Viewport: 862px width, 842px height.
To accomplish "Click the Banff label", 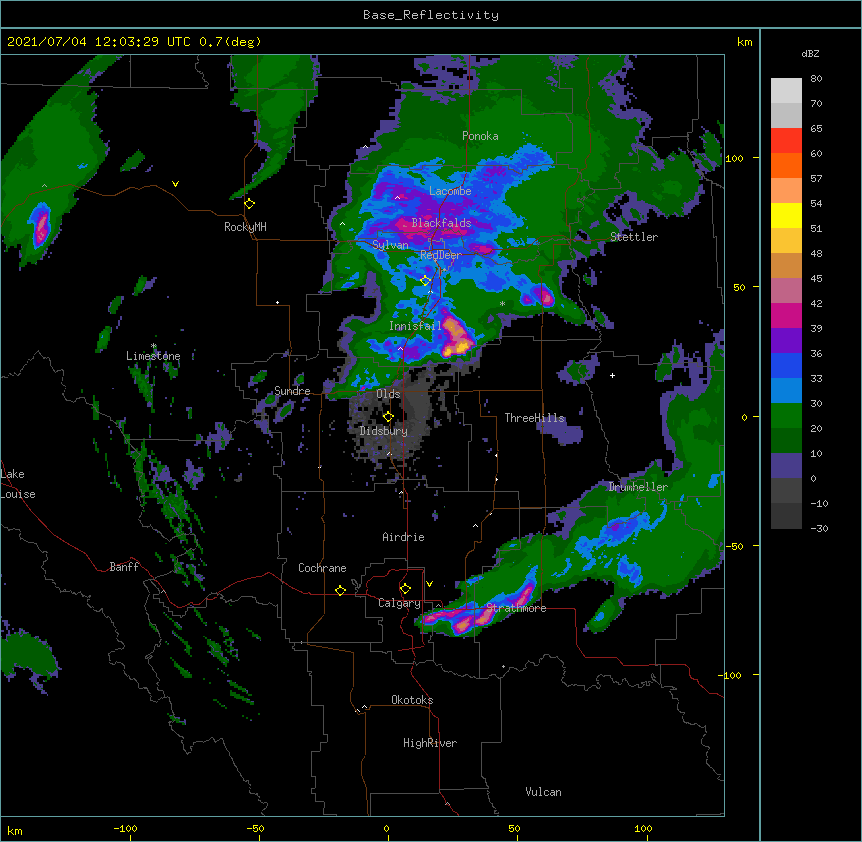I will click(124, 567).
